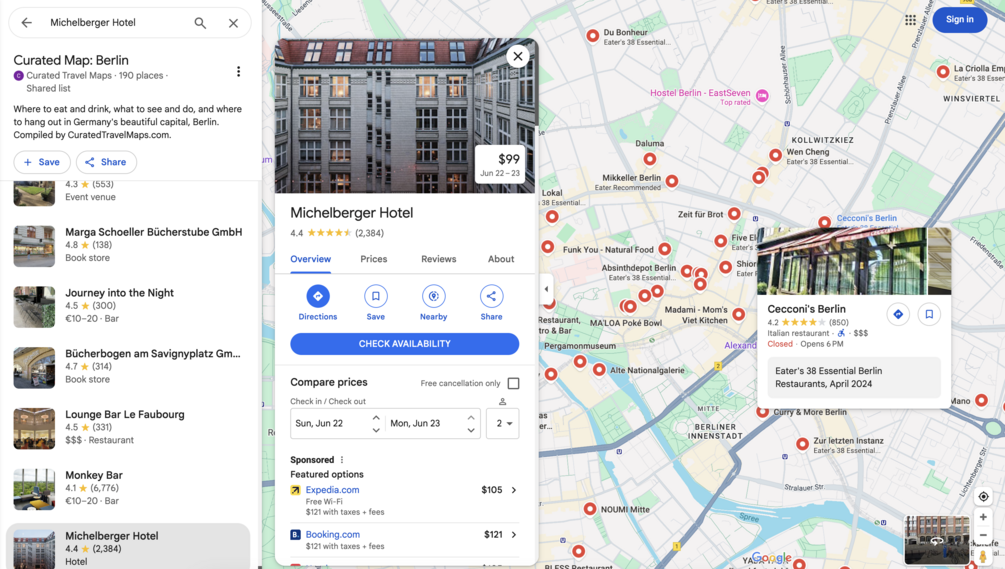1005x569 pixels.
Task: Click the Share icon in hotel card
Action: coord(491,296)
